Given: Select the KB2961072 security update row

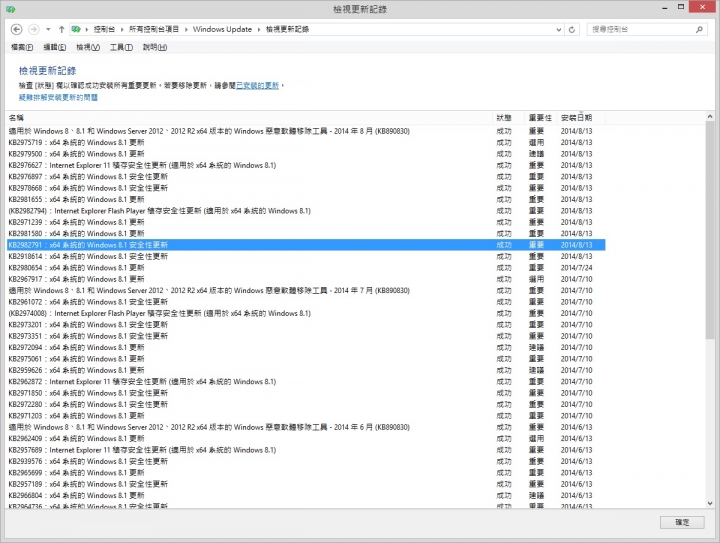Looking at the screenshot, I should pos(306,302).
